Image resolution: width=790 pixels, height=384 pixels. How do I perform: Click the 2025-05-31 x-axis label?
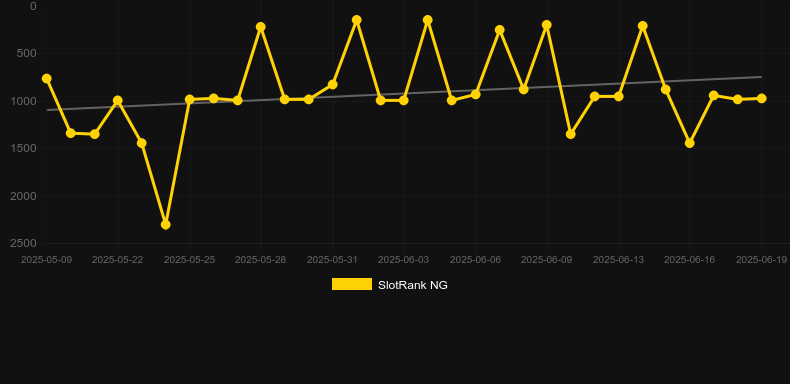point(333,260)
